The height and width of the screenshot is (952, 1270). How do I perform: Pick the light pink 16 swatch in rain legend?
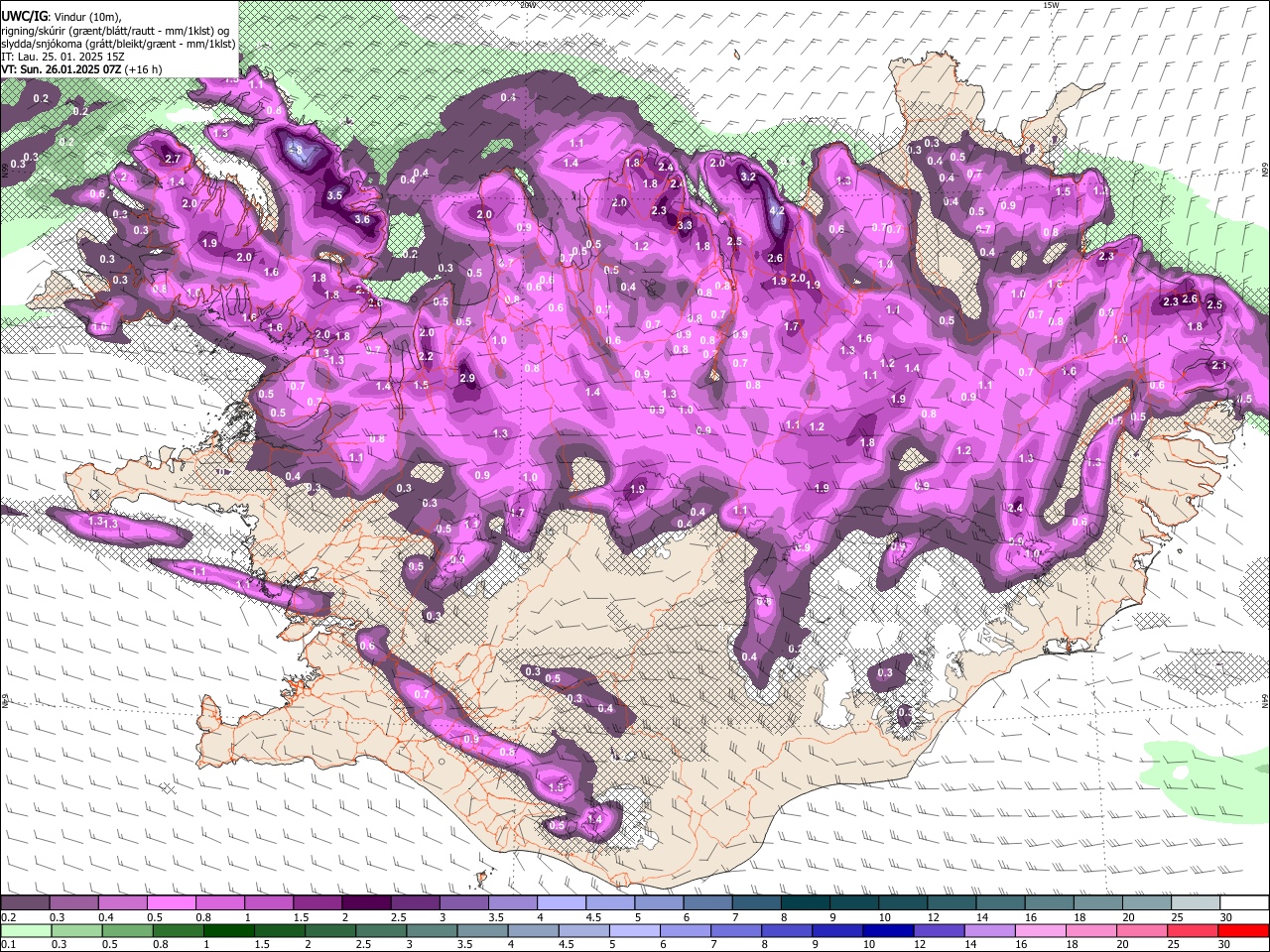pyautogui.click(x=1041, y=930)
